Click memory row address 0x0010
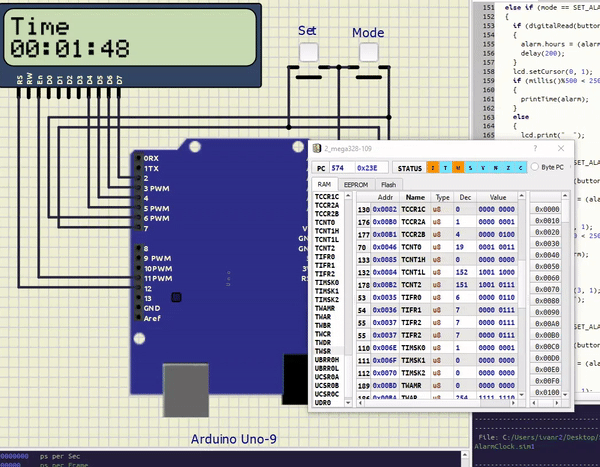 click(x=547, y=221)
